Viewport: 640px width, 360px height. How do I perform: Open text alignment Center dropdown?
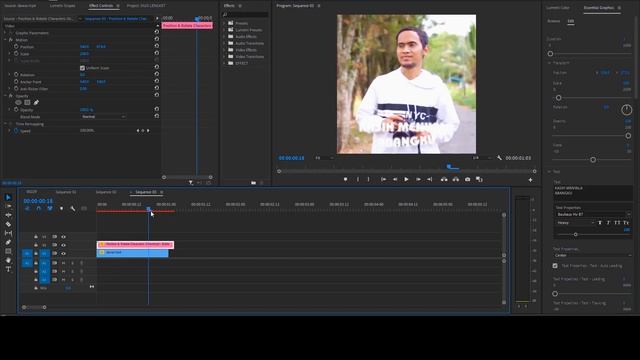tap(593, 255)
